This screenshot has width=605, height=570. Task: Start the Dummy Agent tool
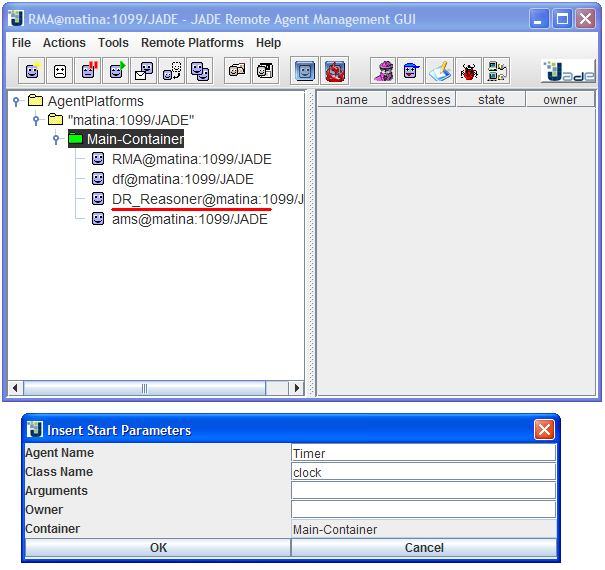coord(411,71)
